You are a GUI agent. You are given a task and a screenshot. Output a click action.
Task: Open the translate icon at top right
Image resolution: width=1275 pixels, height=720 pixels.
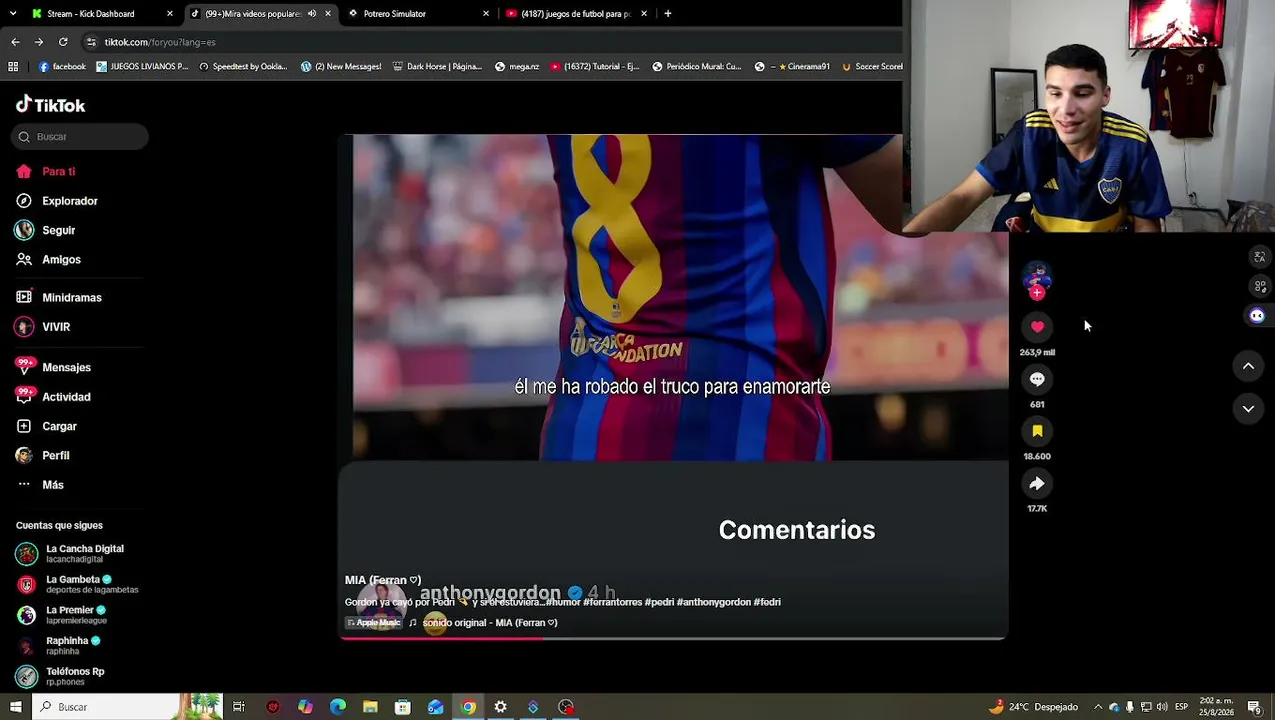pos(1259,257)
